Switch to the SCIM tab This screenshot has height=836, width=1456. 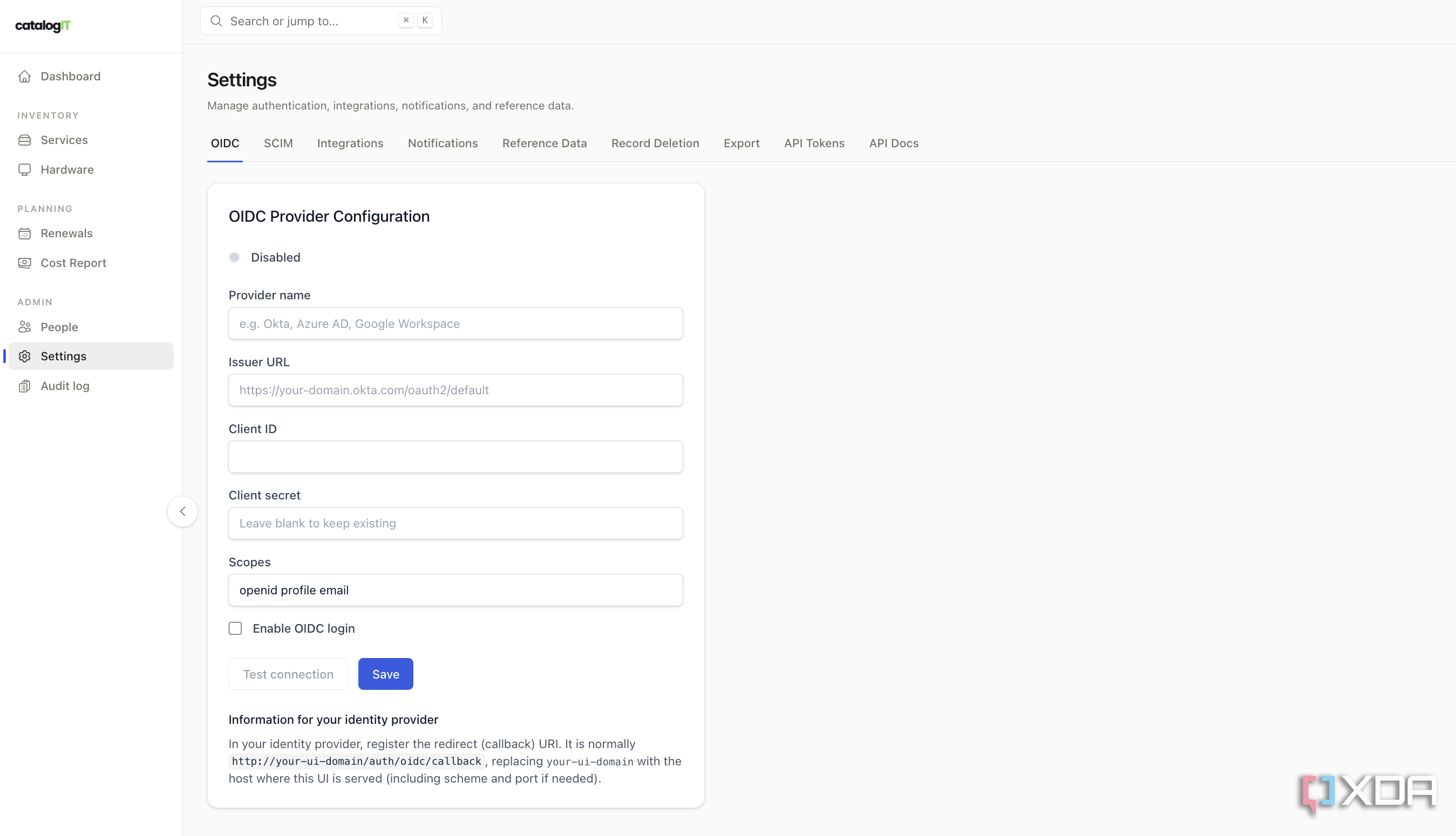click(x=278, y=143)
